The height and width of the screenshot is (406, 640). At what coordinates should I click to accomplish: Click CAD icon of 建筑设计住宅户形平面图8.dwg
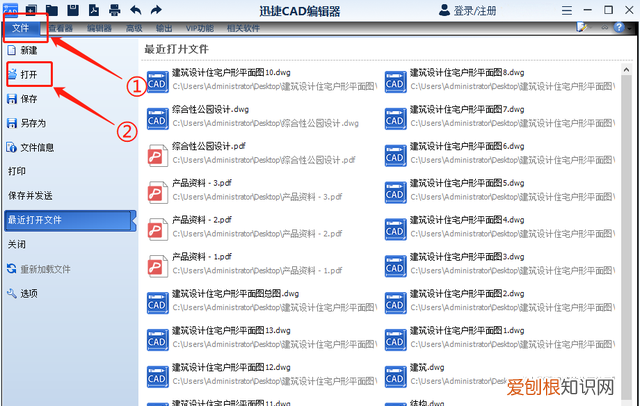point(395,82)
